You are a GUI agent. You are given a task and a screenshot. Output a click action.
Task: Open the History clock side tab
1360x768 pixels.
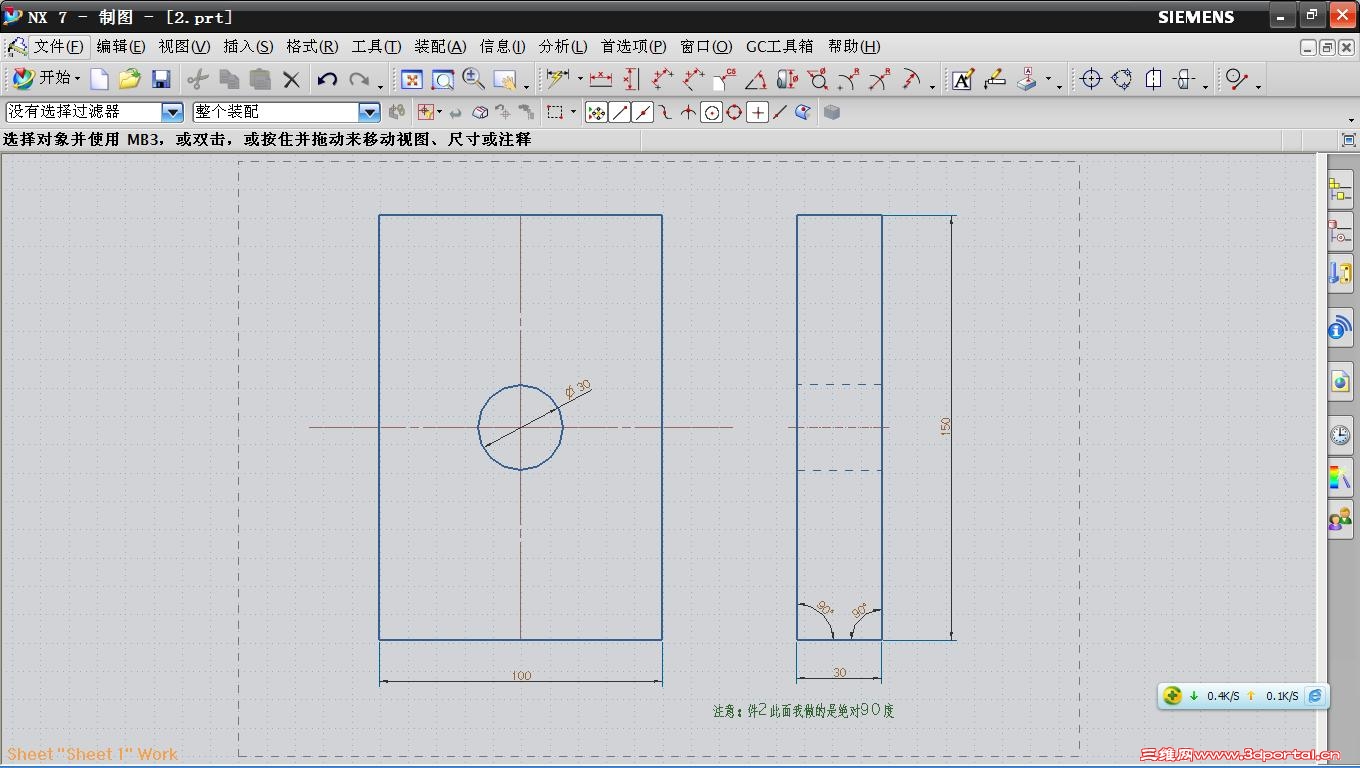point(1340,435)
